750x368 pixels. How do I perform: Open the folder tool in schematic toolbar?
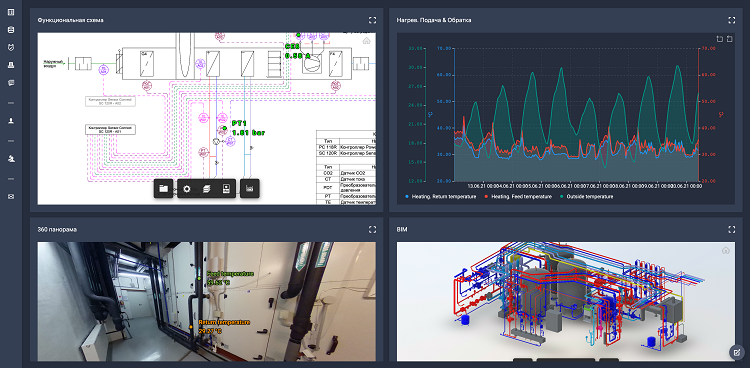[x=164, y=189]
